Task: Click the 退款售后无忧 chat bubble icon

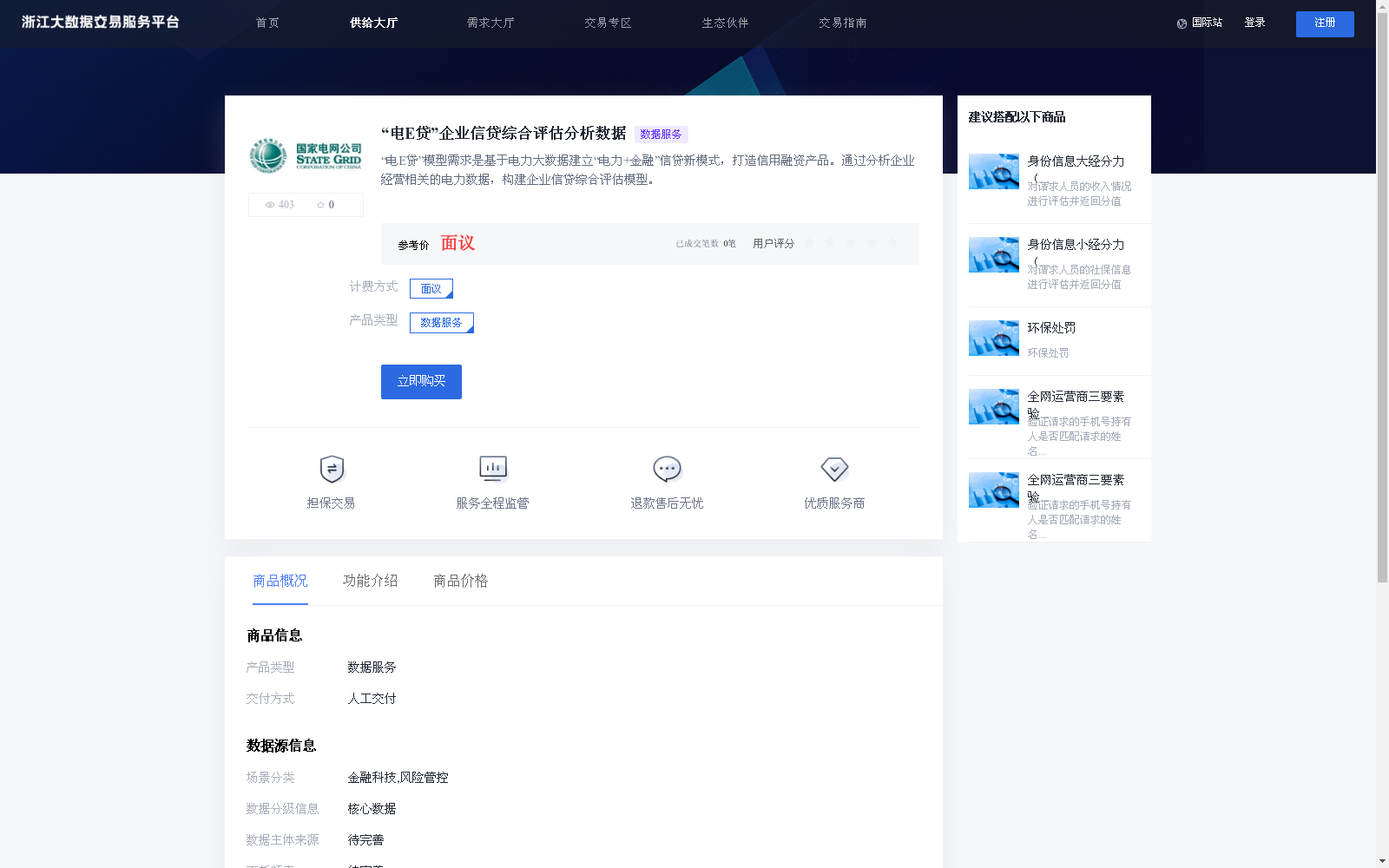Action: pyautogui.click(x=667, y=469)
